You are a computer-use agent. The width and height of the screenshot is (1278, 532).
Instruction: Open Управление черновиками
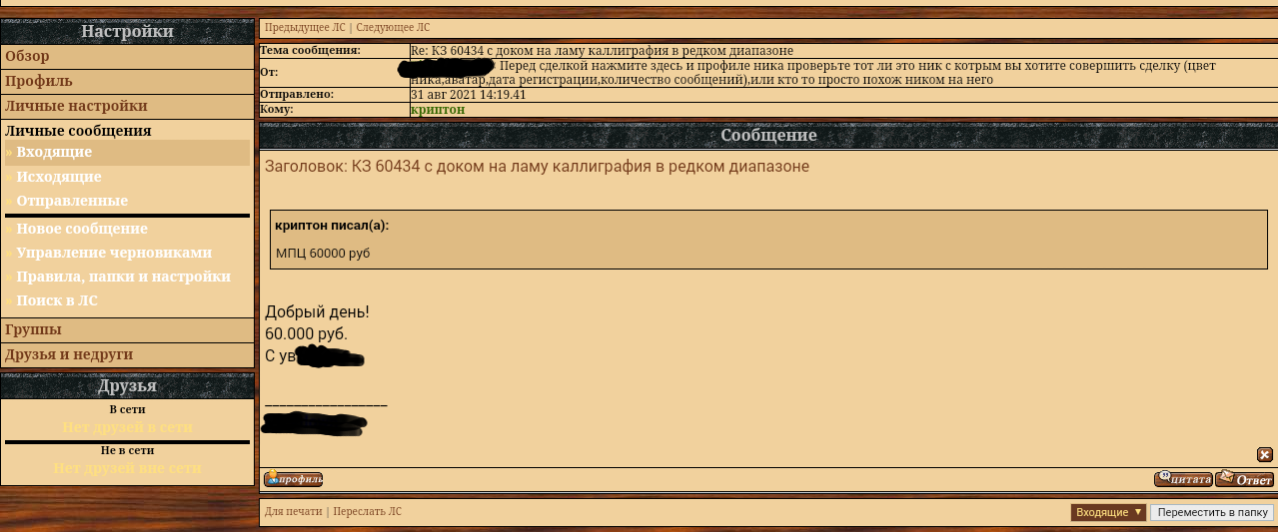coord(114,253)
